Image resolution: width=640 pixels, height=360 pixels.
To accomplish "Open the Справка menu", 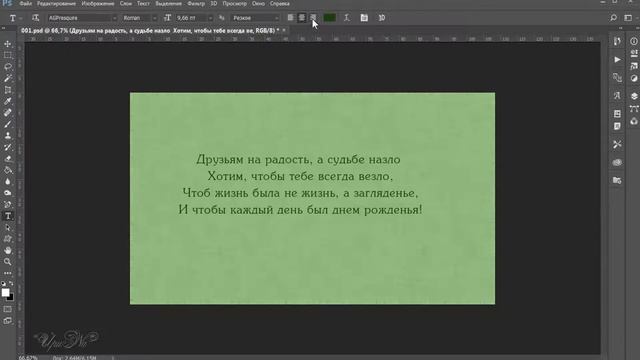I will pos(280,3).
